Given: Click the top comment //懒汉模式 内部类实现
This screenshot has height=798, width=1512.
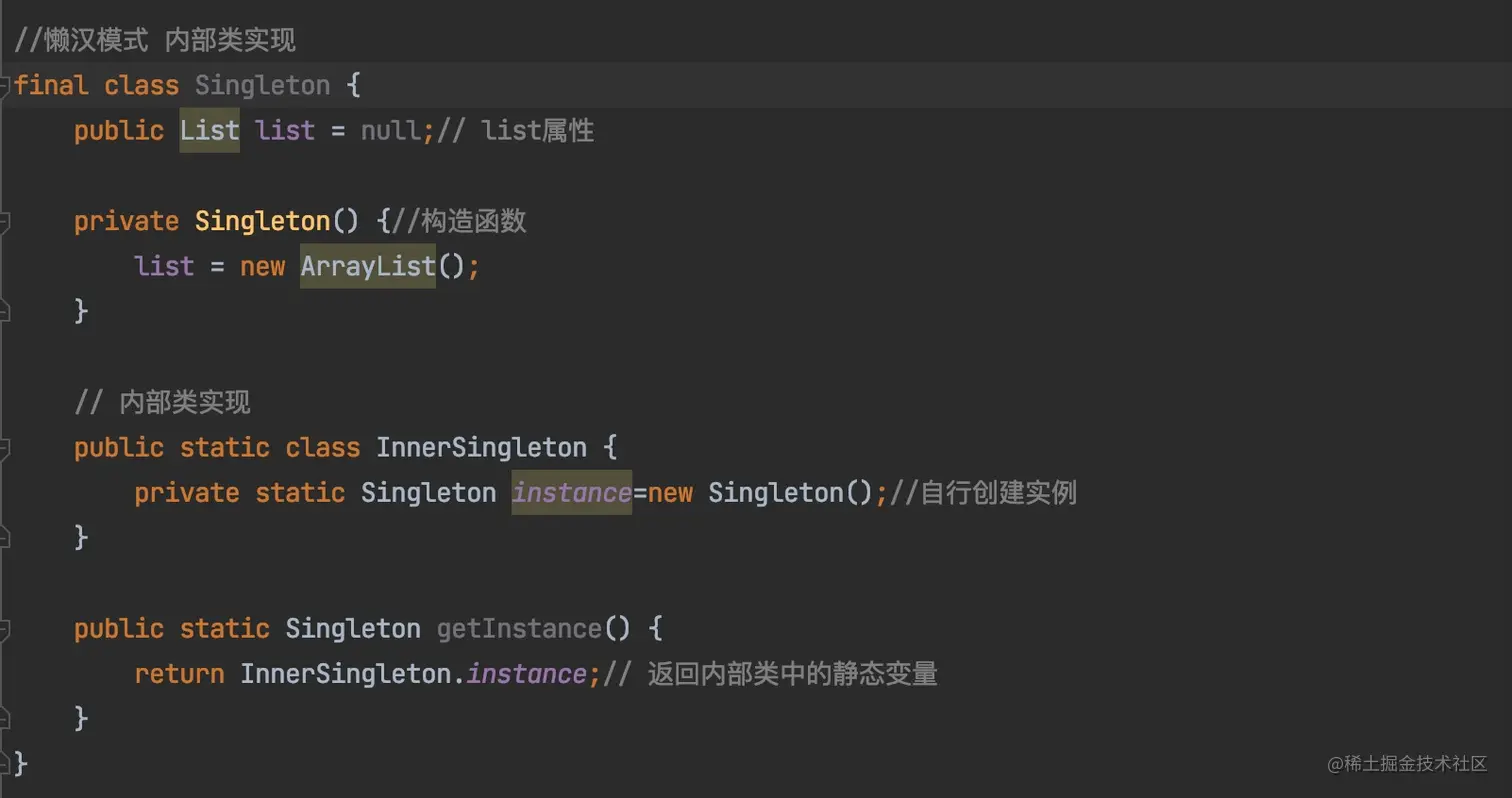Looking at the screenshot, I should (155, 41).
